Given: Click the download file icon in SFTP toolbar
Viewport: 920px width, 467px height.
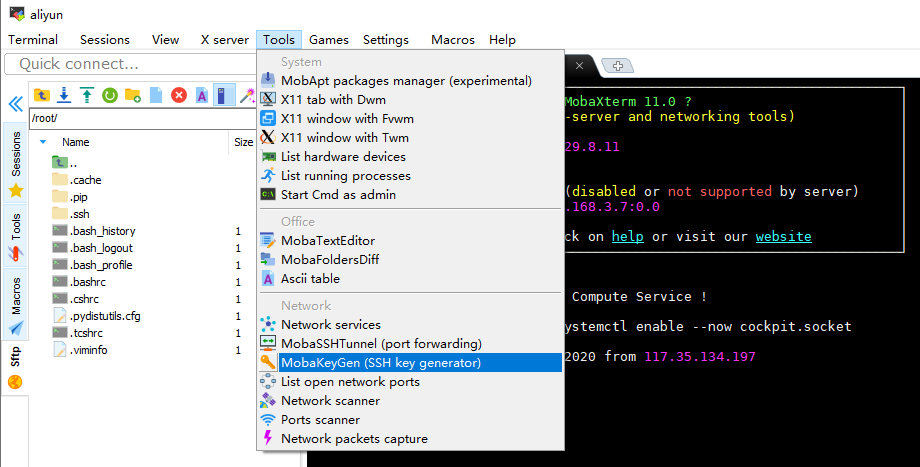Looking at the screenshot, I should coord(64,95).
